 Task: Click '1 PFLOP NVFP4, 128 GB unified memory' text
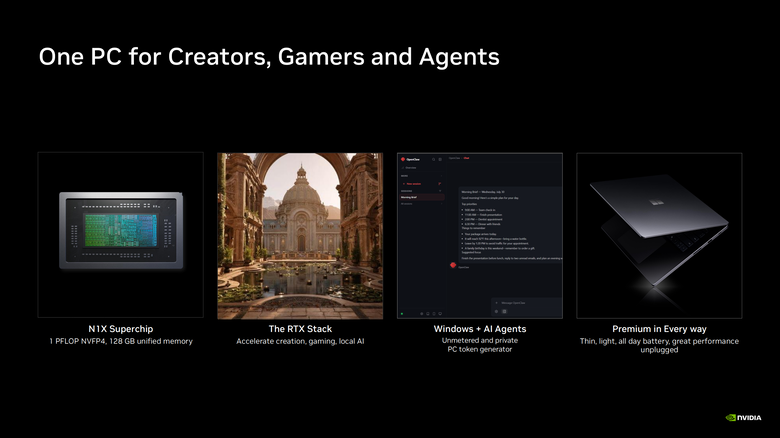tap(120, 341)
